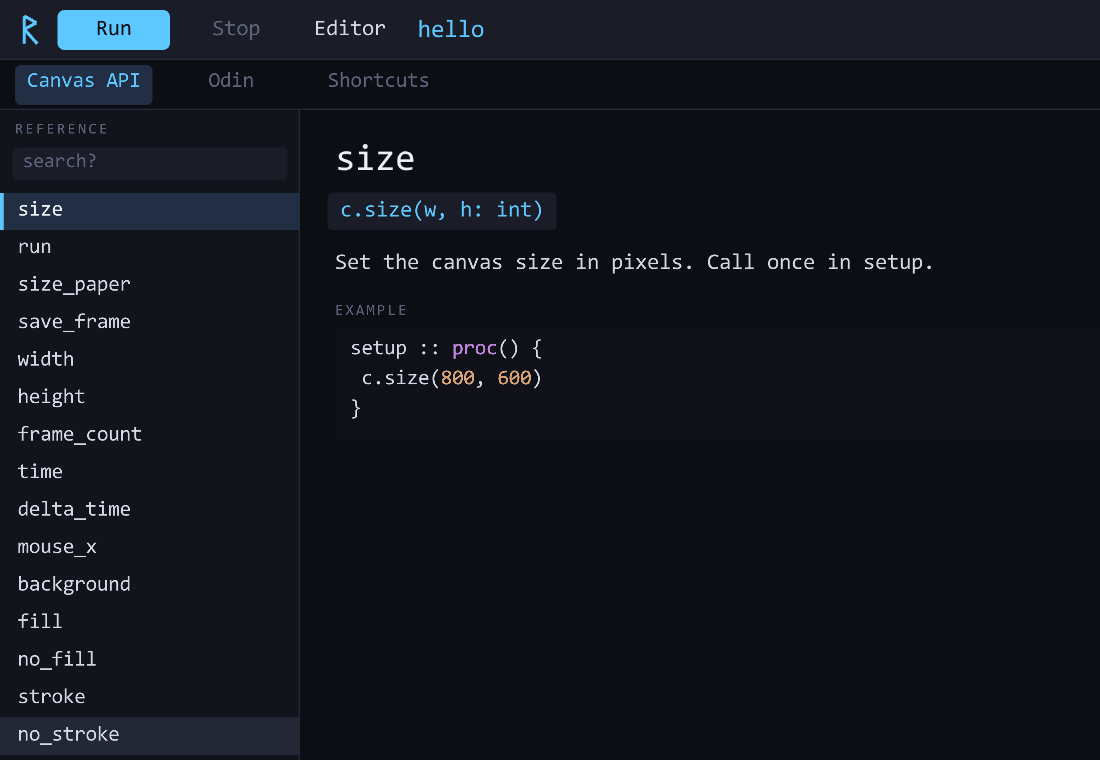Select size in the reference list
This screenshot has width=1100, height=760.
tap(149, 211)
